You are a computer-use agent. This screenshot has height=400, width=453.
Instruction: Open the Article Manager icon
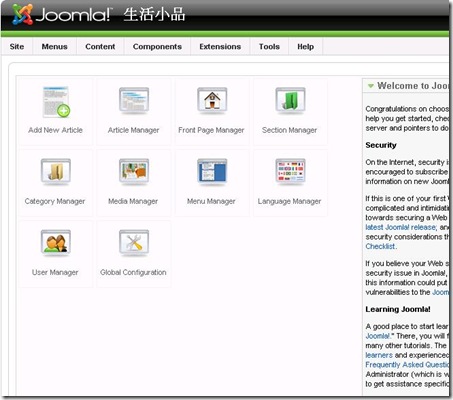134,100
